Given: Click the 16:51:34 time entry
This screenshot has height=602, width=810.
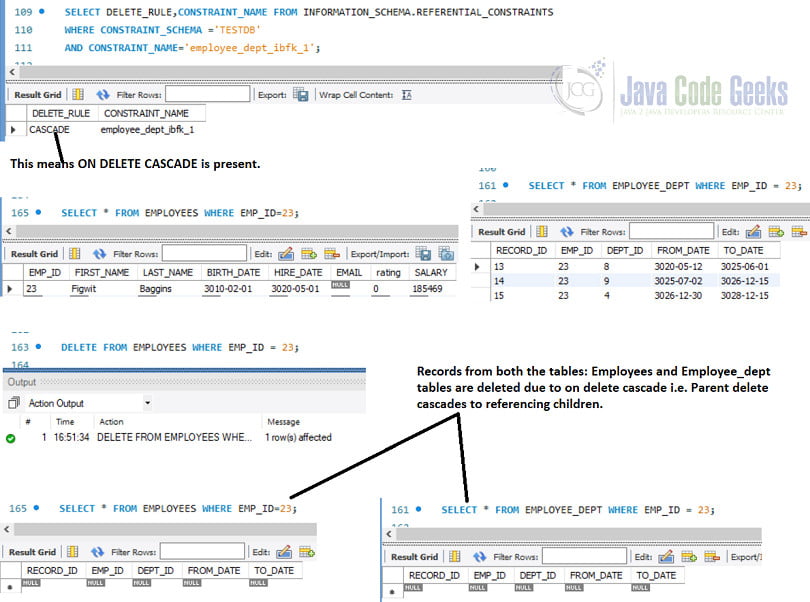Looking at the screenshot, I should [71, 437].
